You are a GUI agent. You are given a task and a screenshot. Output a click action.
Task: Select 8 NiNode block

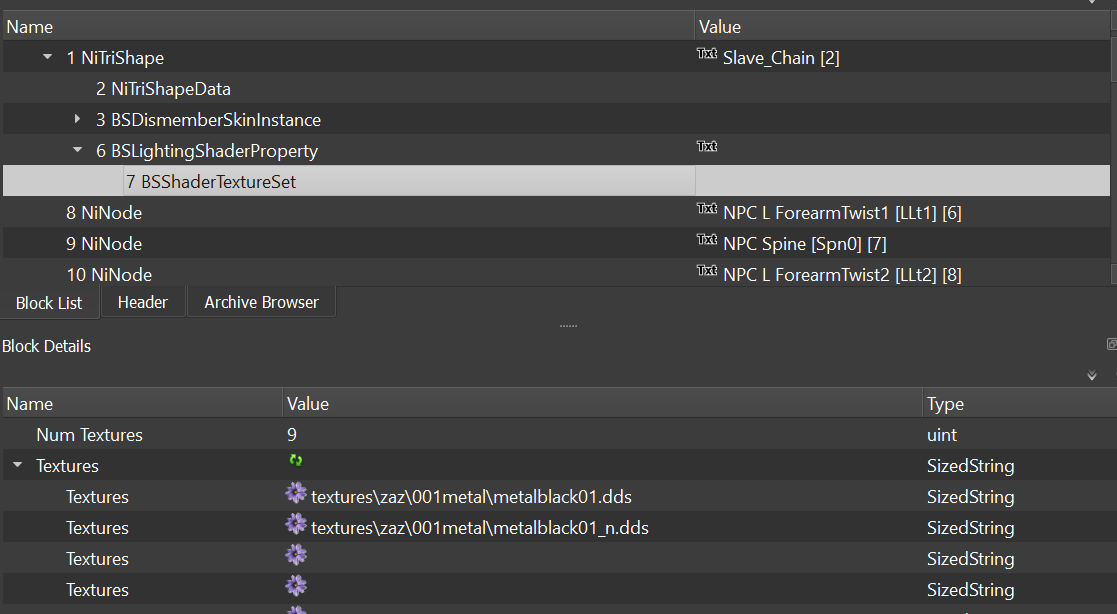point(104,212)
